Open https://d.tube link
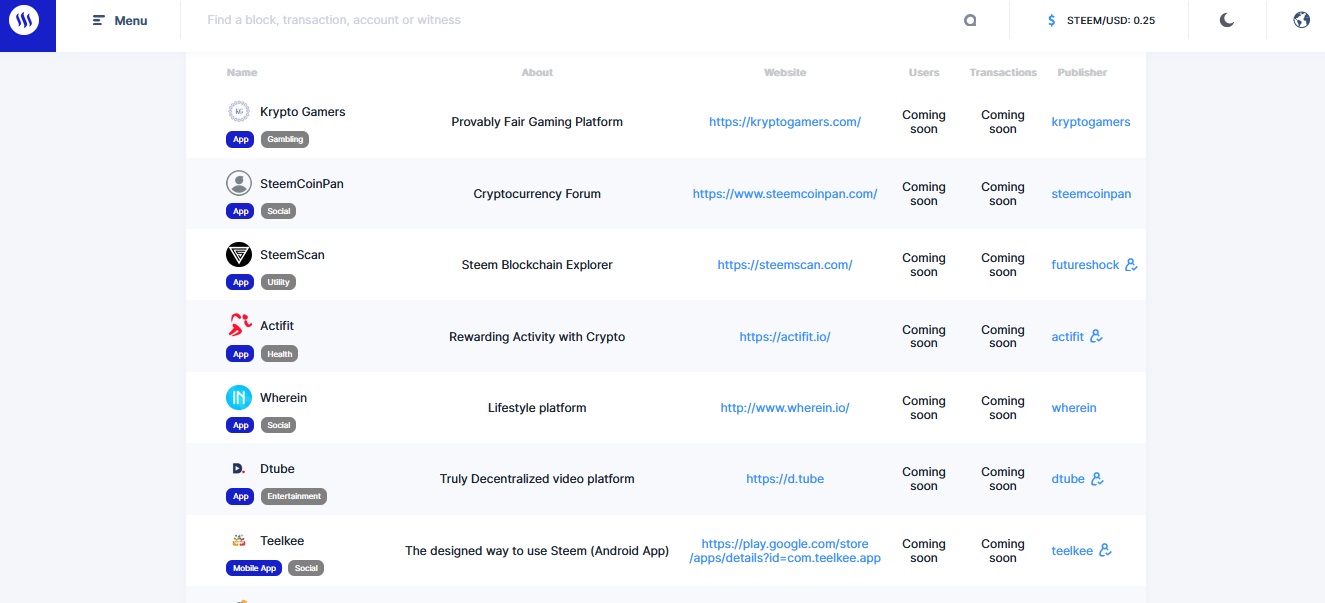The image size is (1325, 603). point(785,479)
